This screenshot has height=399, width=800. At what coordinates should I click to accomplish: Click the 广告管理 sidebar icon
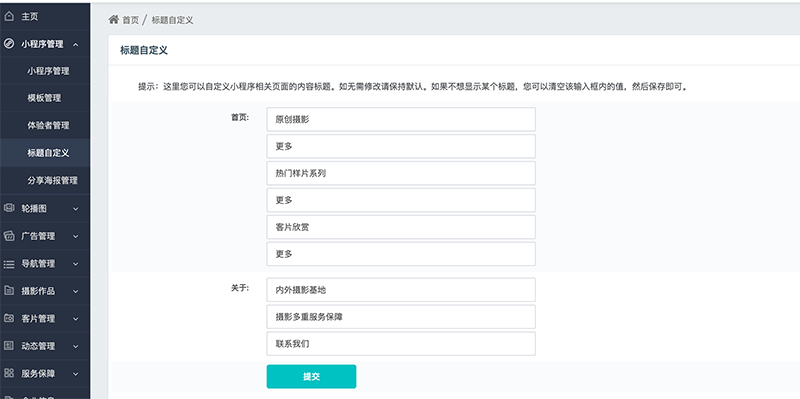[x=9, y=236]
